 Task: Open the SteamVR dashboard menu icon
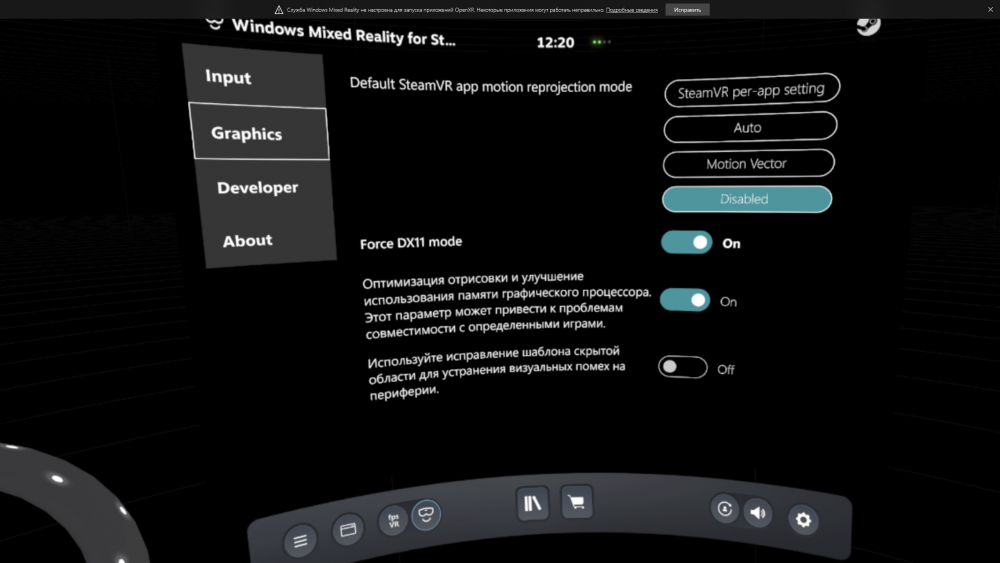[300, 541]
